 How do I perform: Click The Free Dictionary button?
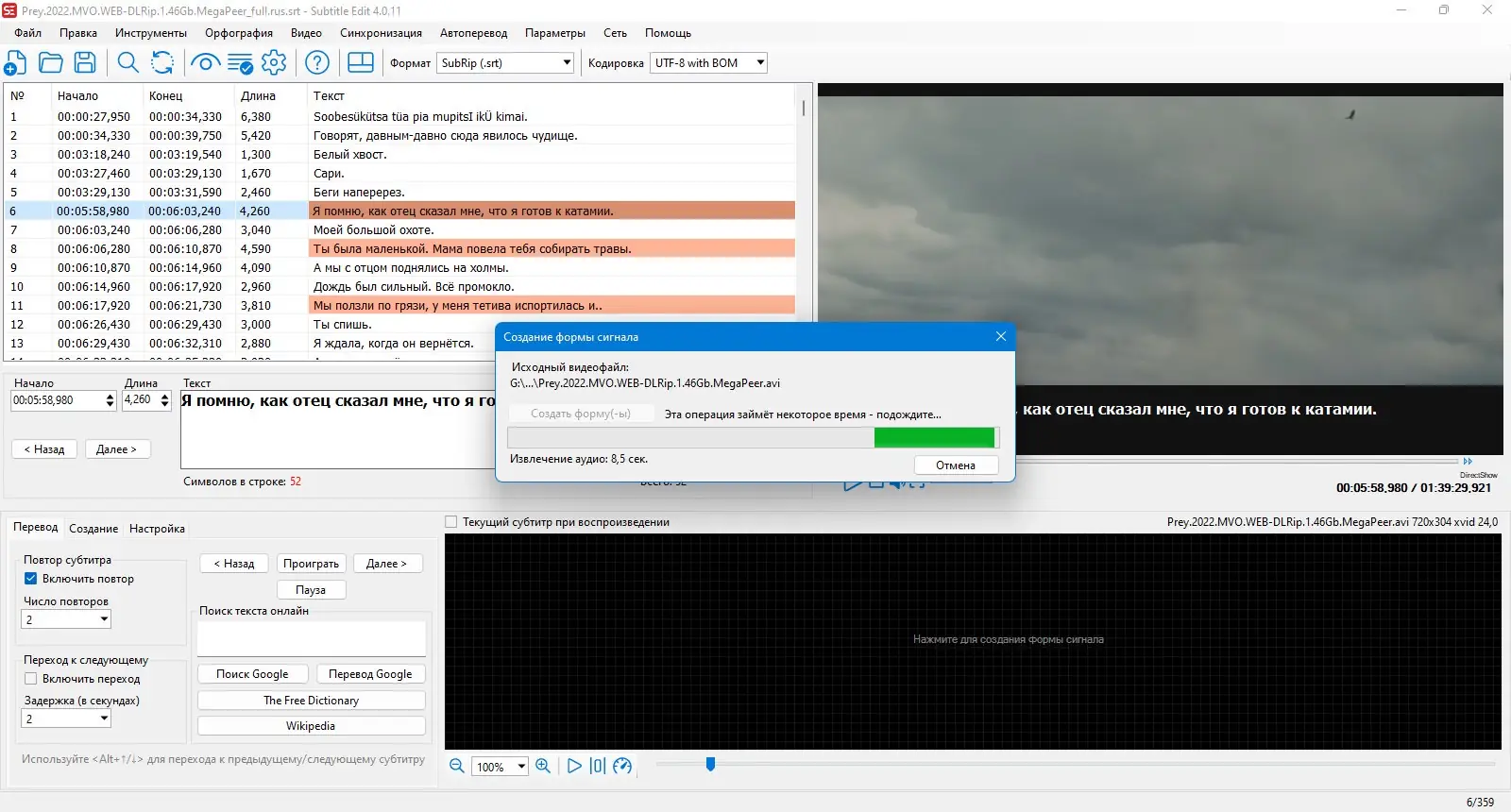[x=311, y=701]
